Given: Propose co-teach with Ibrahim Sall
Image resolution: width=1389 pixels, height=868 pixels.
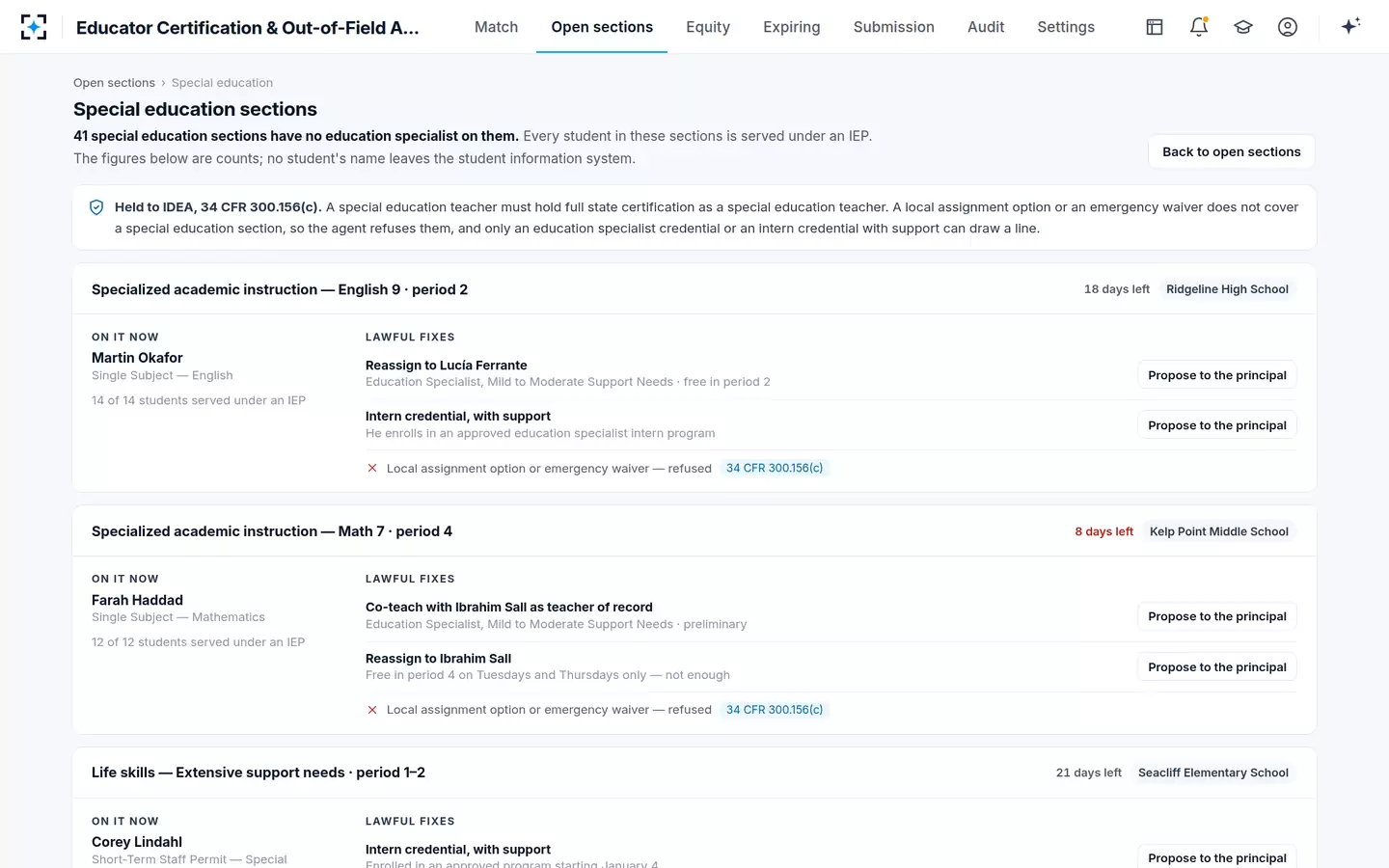Looking at the screenshot, I should click(1217, 616).
